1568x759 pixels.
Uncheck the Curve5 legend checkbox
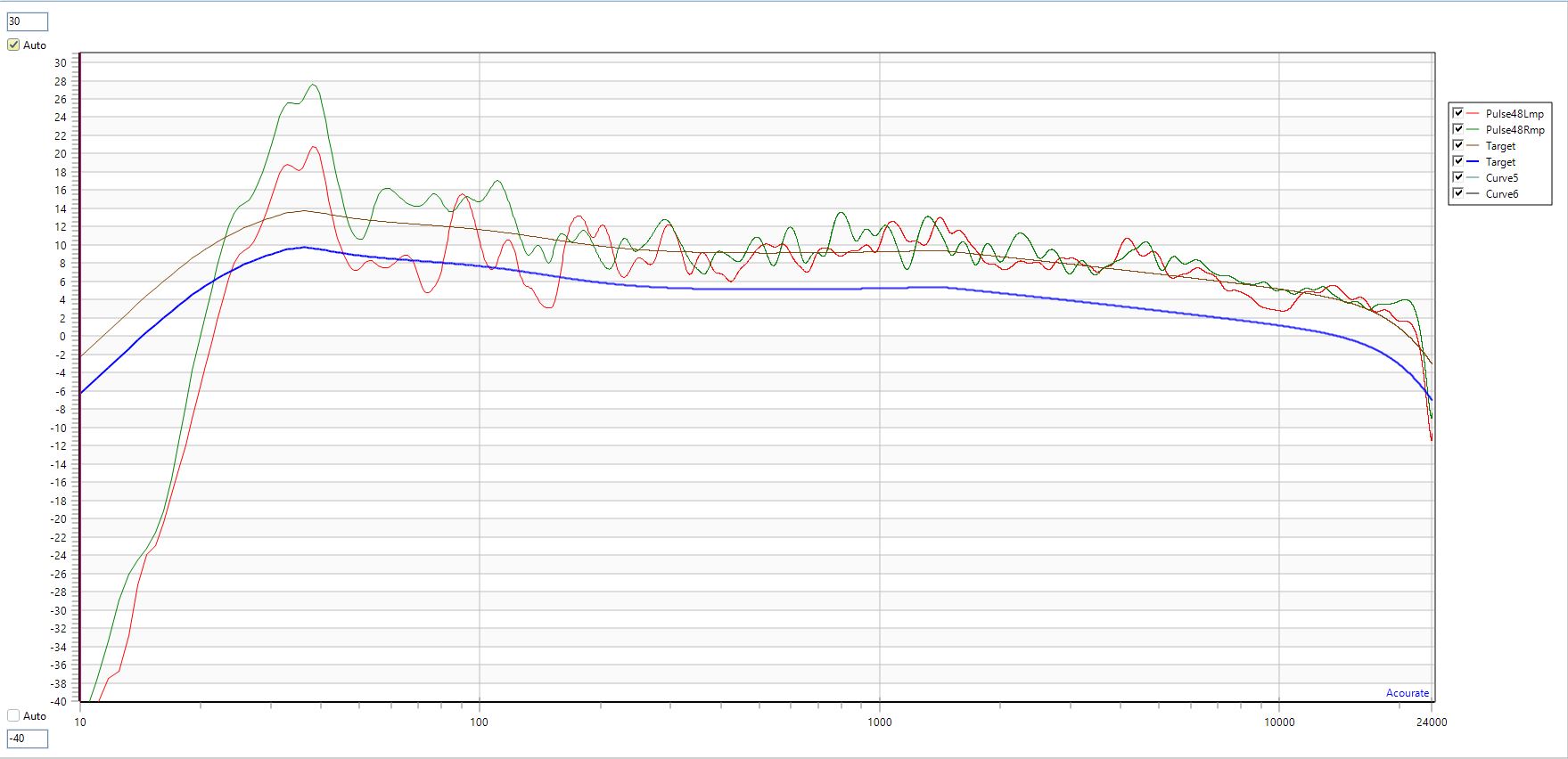pyautogui.click(x=1458, y=177)
